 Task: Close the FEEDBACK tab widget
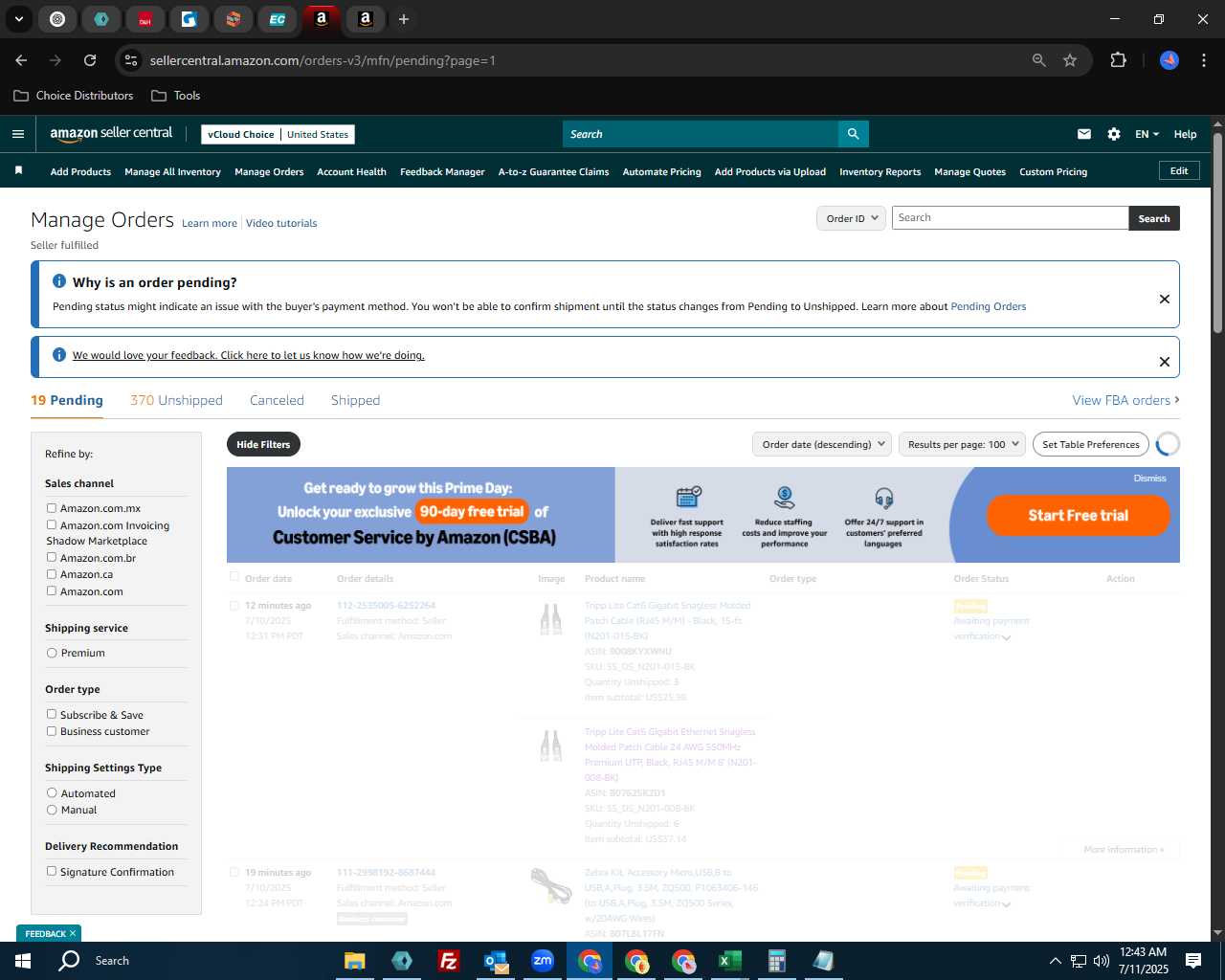[x=72, y=933]
